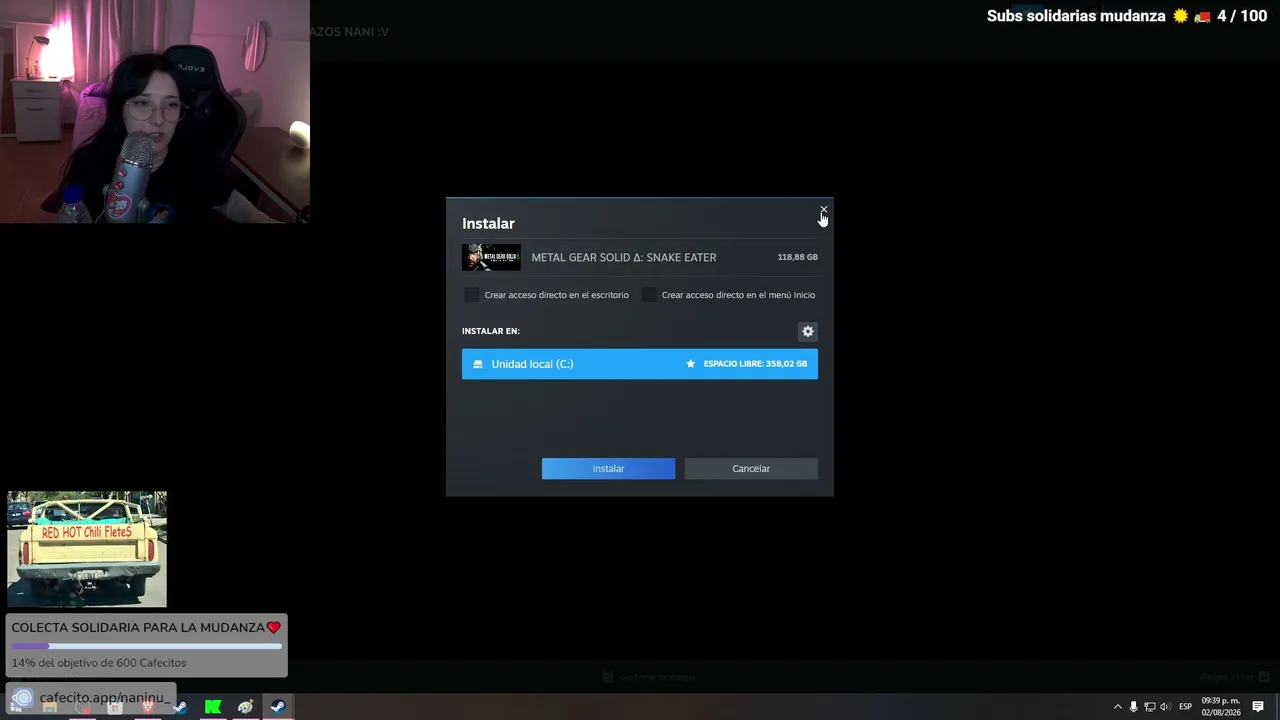Click the default-drive star on Unidad local
The height and width of the screenshot is (720, 1280).
point(690,364)
